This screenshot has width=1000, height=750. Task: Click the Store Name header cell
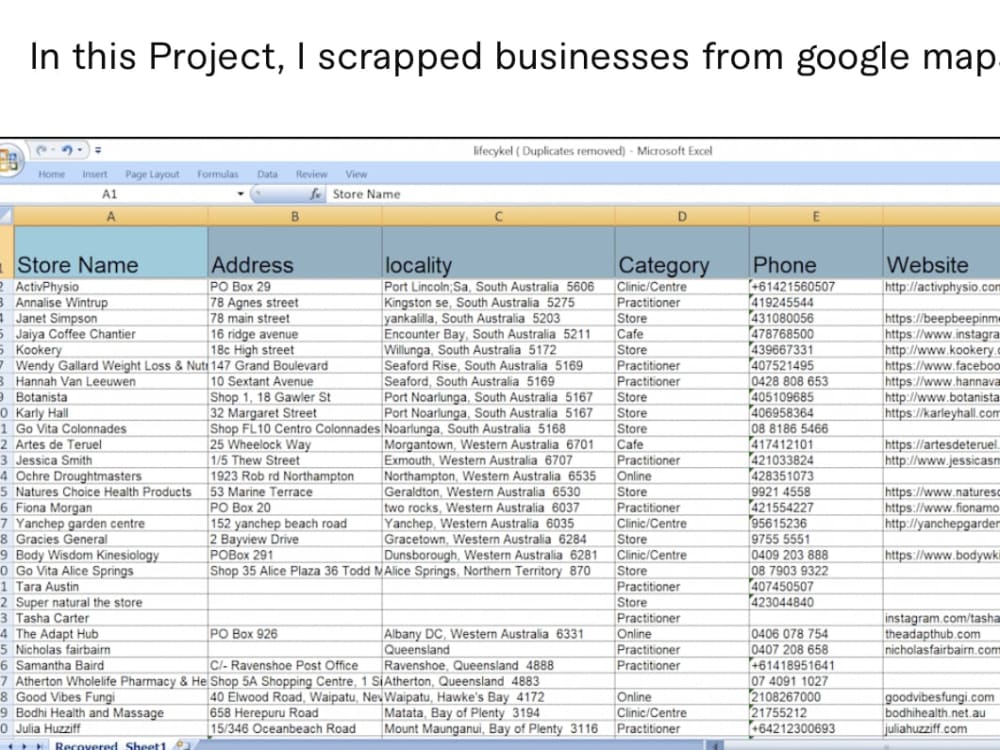coord(111,253)
